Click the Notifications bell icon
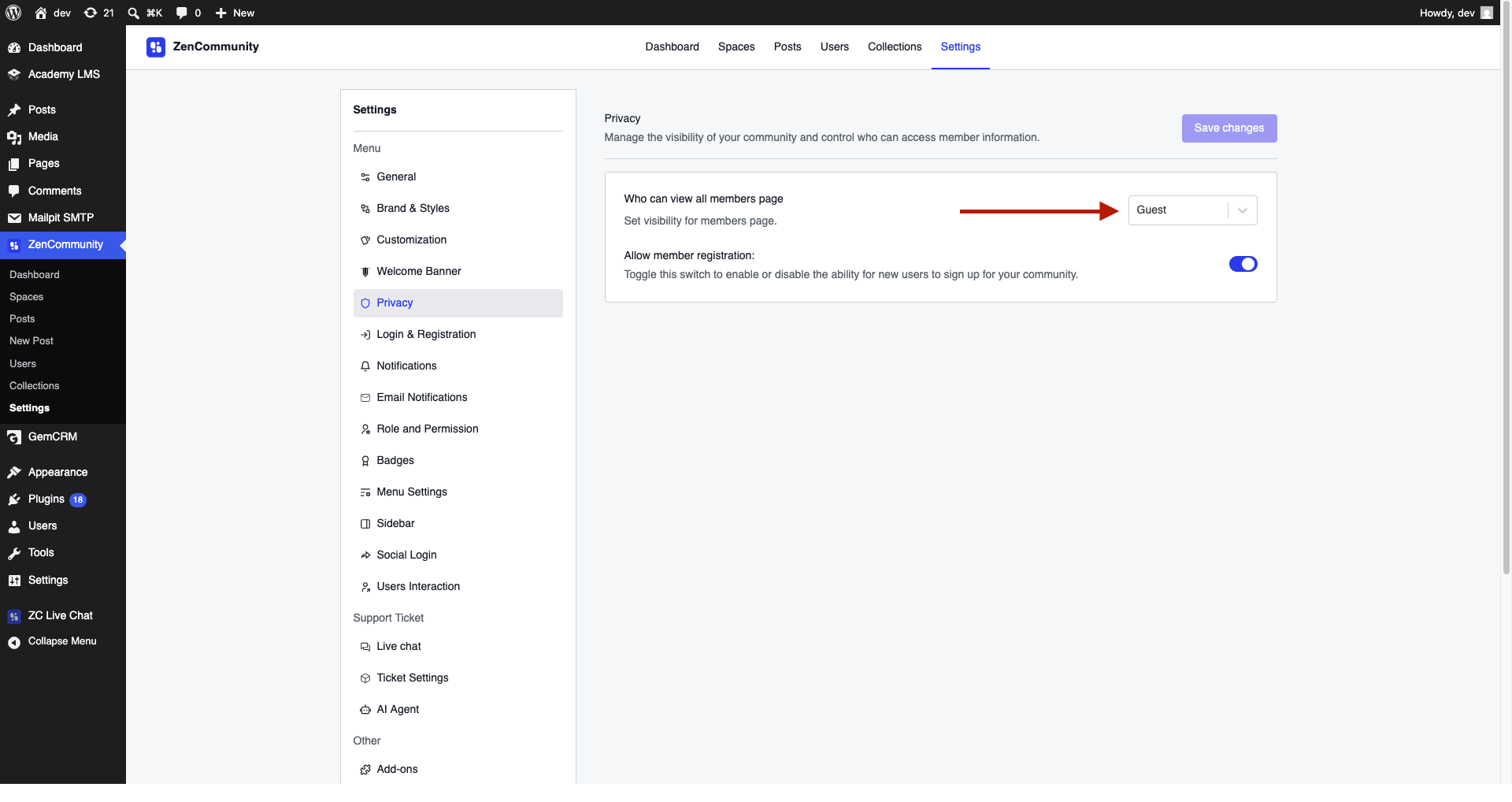The image size is (1512, 802). point(365,366)
